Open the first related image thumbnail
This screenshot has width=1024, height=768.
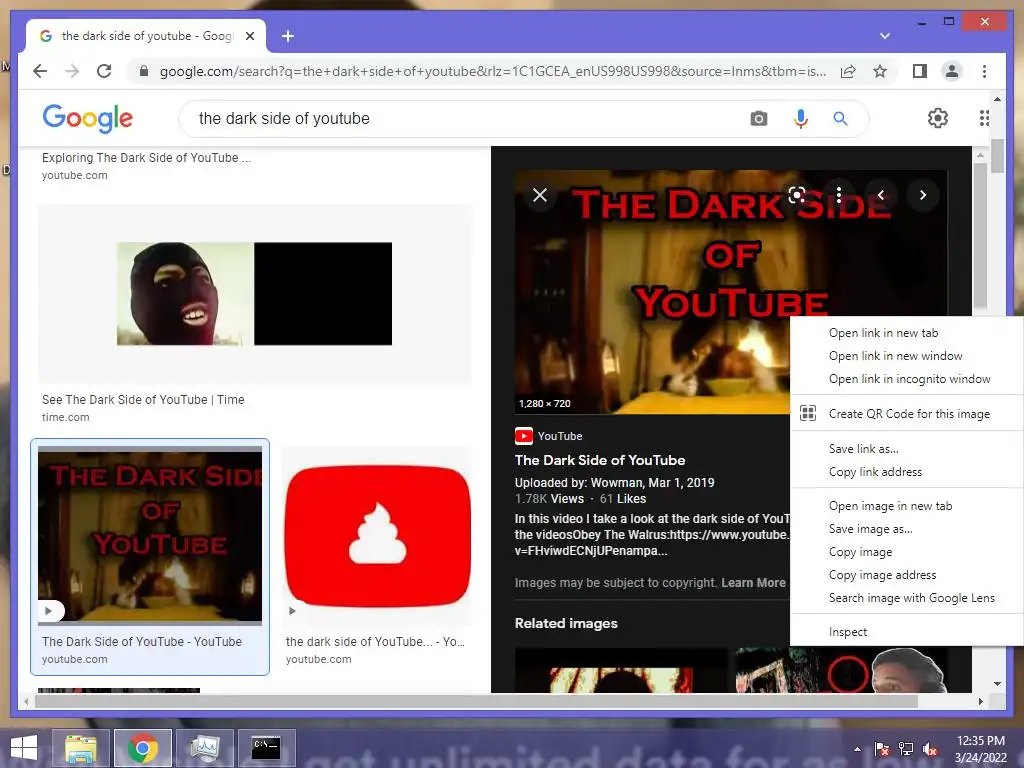tap(620, 670)
